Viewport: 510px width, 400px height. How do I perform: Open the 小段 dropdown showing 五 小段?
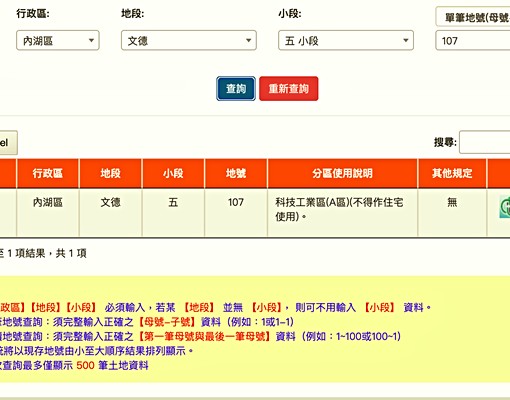(x=346, y=40)
